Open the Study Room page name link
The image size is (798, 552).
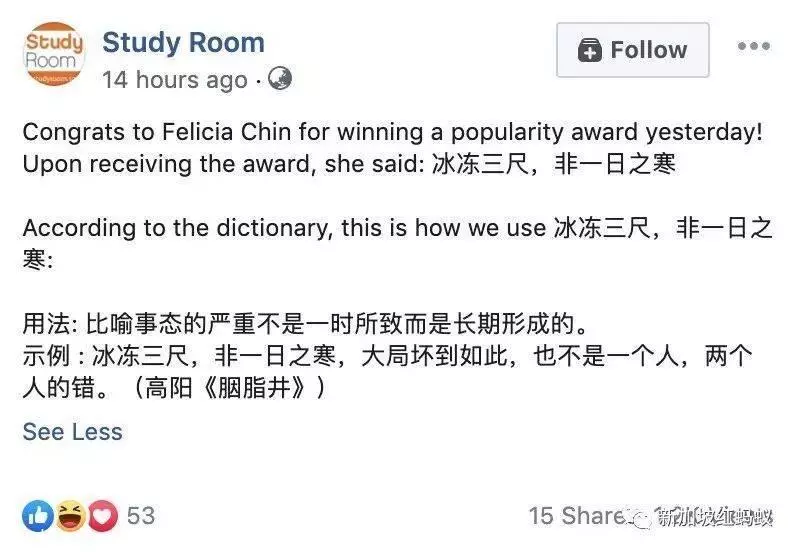click(x=184, y=42)
